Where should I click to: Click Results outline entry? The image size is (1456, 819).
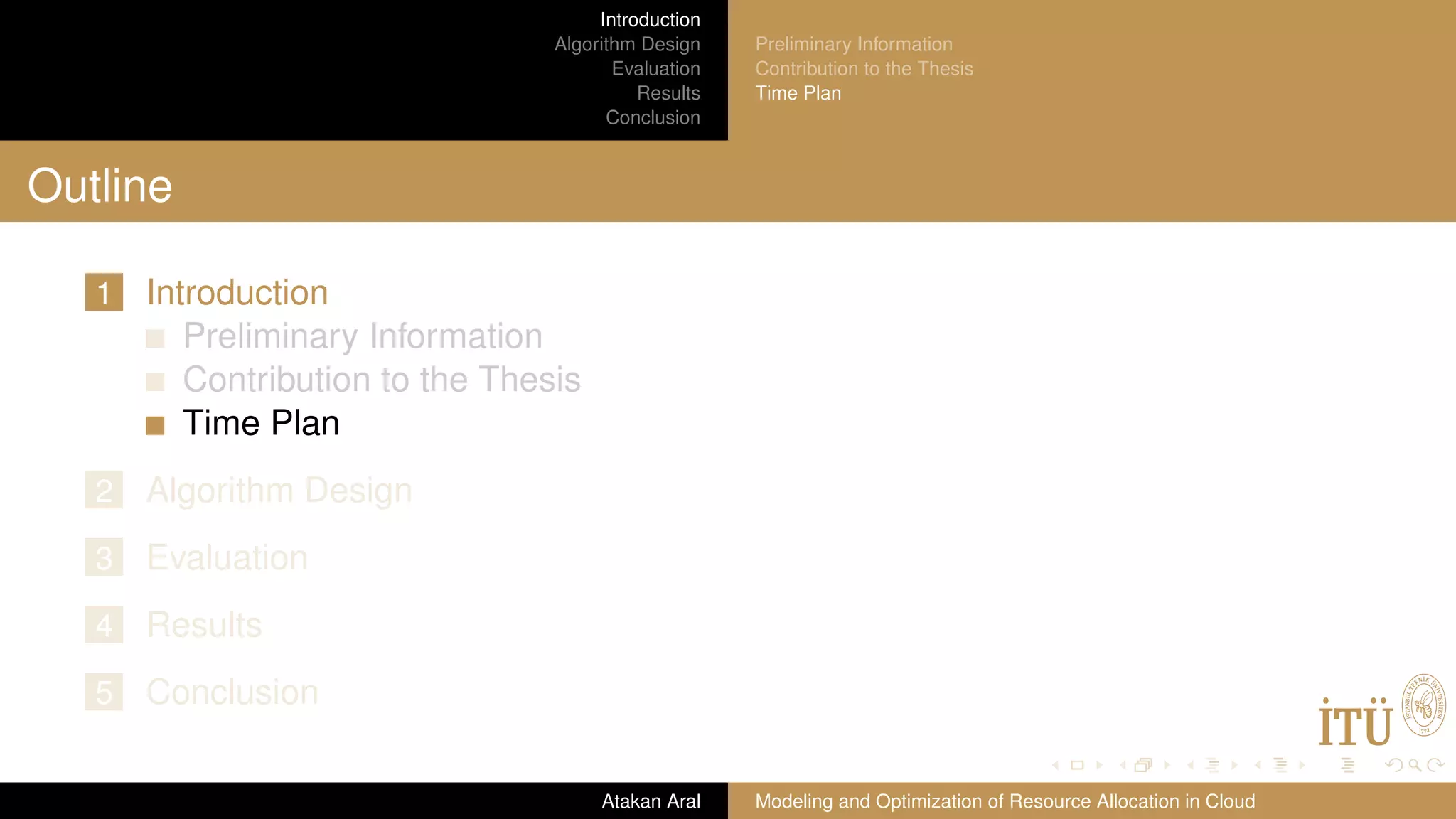pos(204,625)
